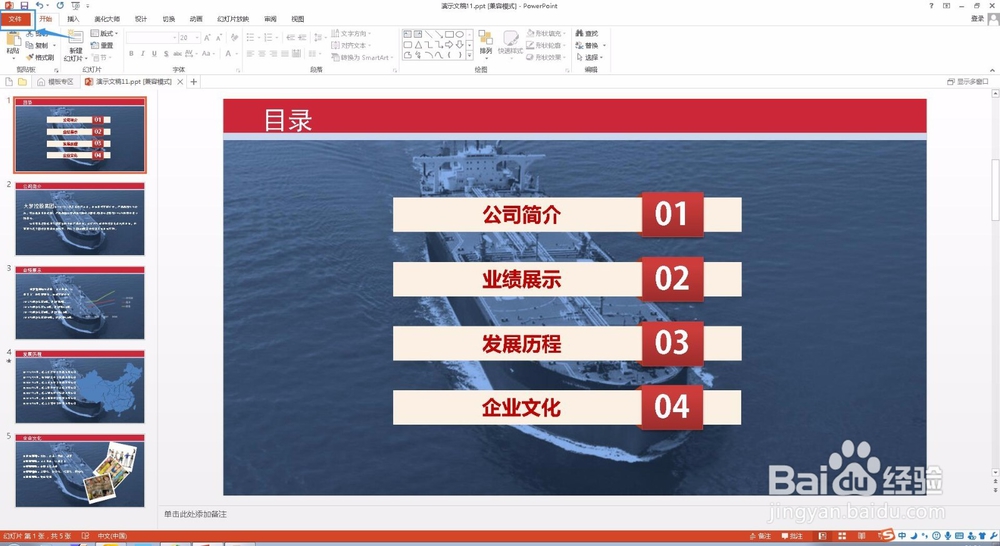Open the 节 (Section) dropdown
Screen dimensions: 1000x546
tap(101, 57)
